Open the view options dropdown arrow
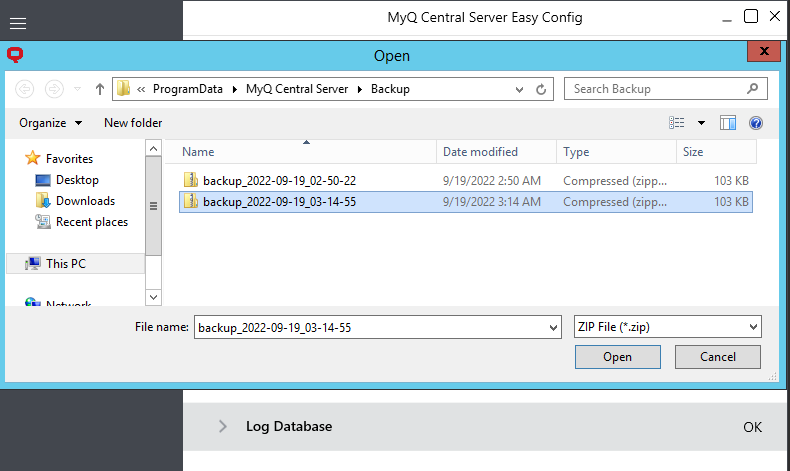The image size is (790, 471). (x=701, y=123)
